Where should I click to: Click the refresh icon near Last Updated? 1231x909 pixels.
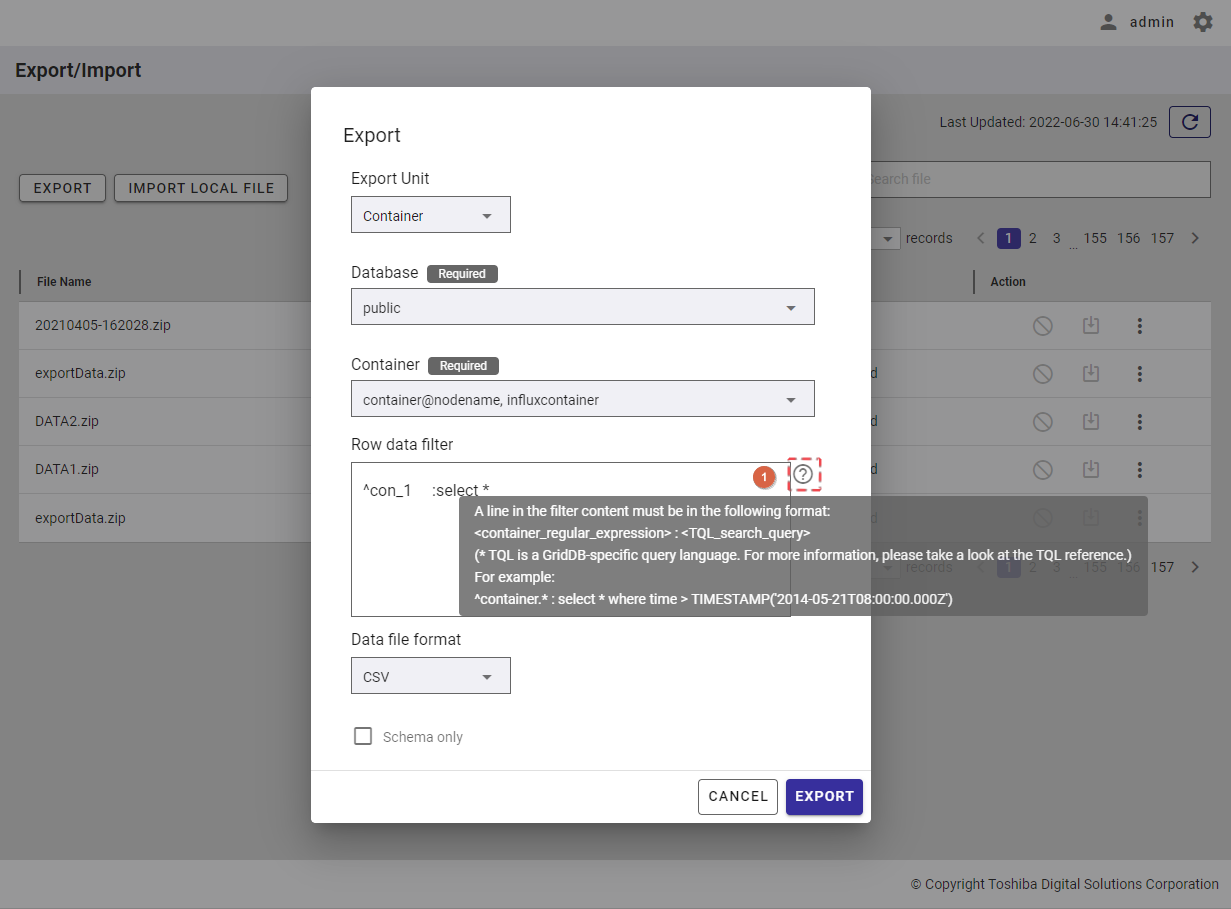coord(1189,122)
